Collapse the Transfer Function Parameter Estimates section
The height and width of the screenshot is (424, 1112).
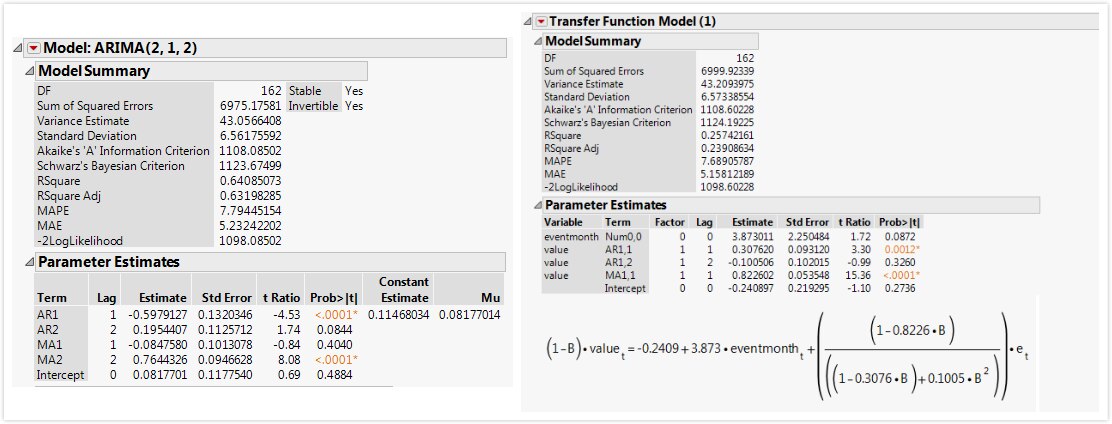pyautogui.click(x=538, y=205)
